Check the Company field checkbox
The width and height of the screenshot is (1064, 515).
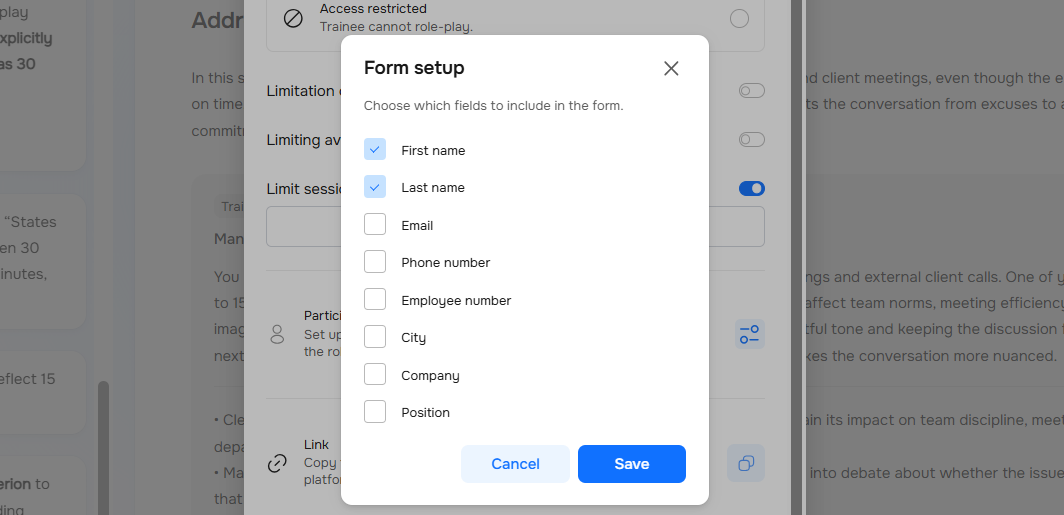click(375, 374)
